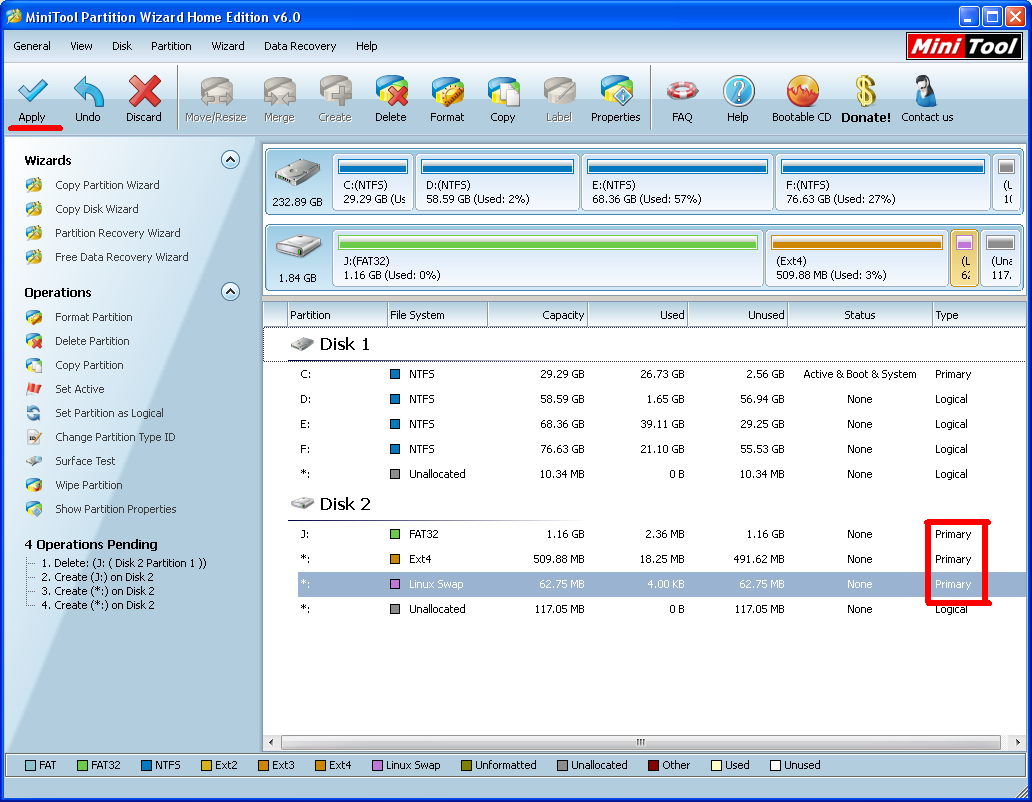Click the Delete partition toolbar icon
This screenshot has width=1032, height=802.
[391, 93]
